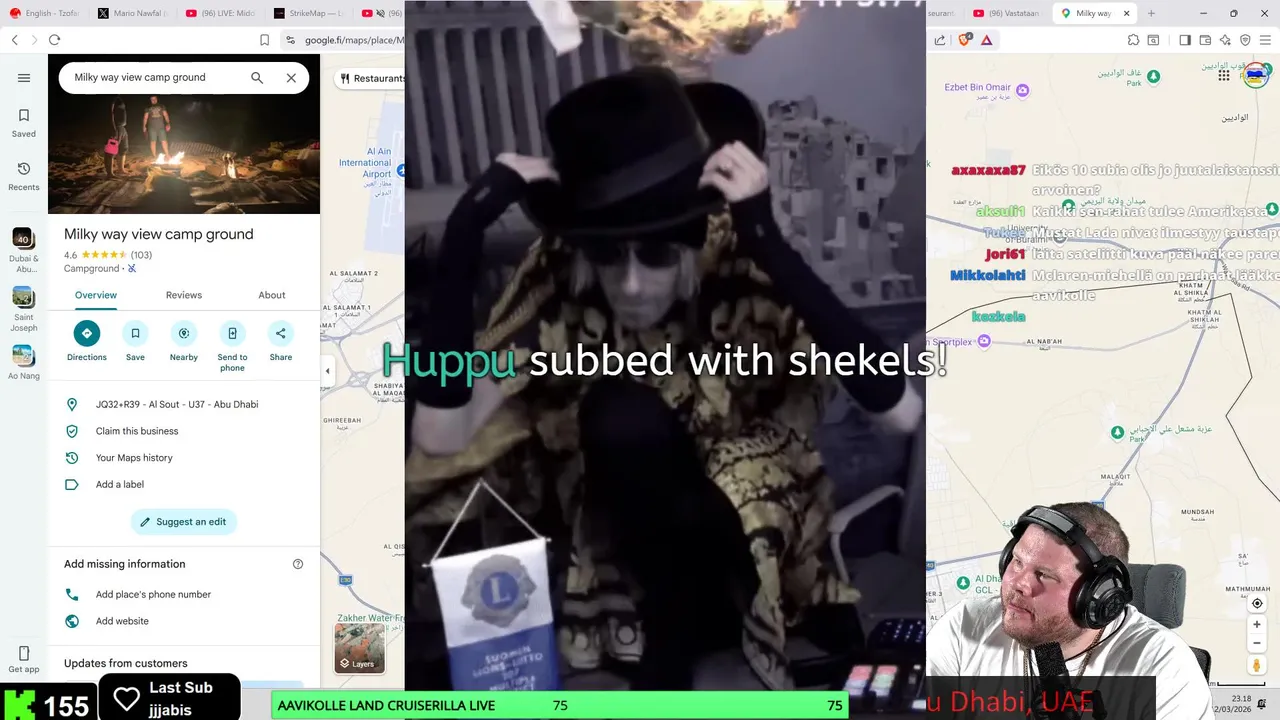This screenshot has height=720, width=1280.
Task: Share the place via Share icon
Action: pyautogui.click(x=281, y=333)
